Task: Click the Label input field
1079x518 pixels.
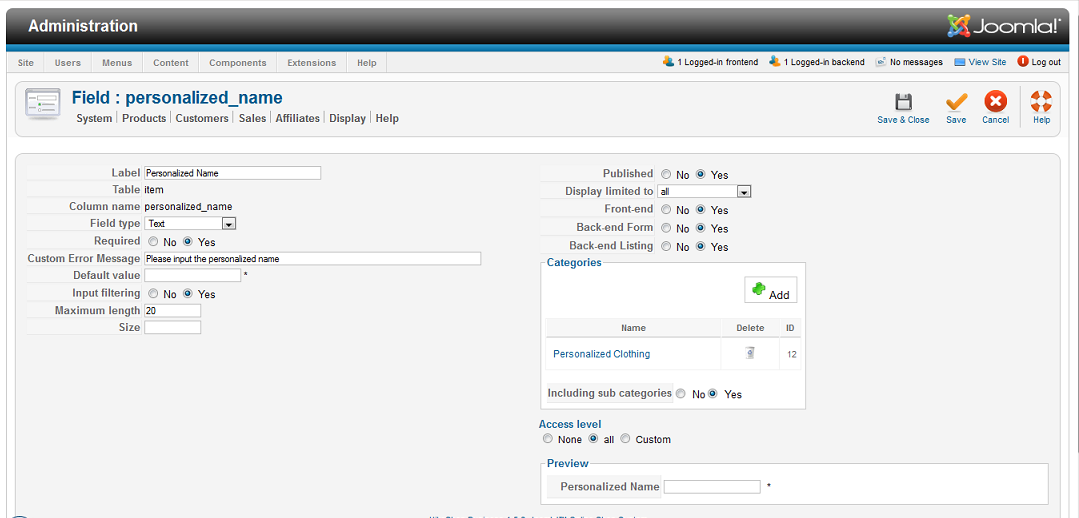Action: 233,173
